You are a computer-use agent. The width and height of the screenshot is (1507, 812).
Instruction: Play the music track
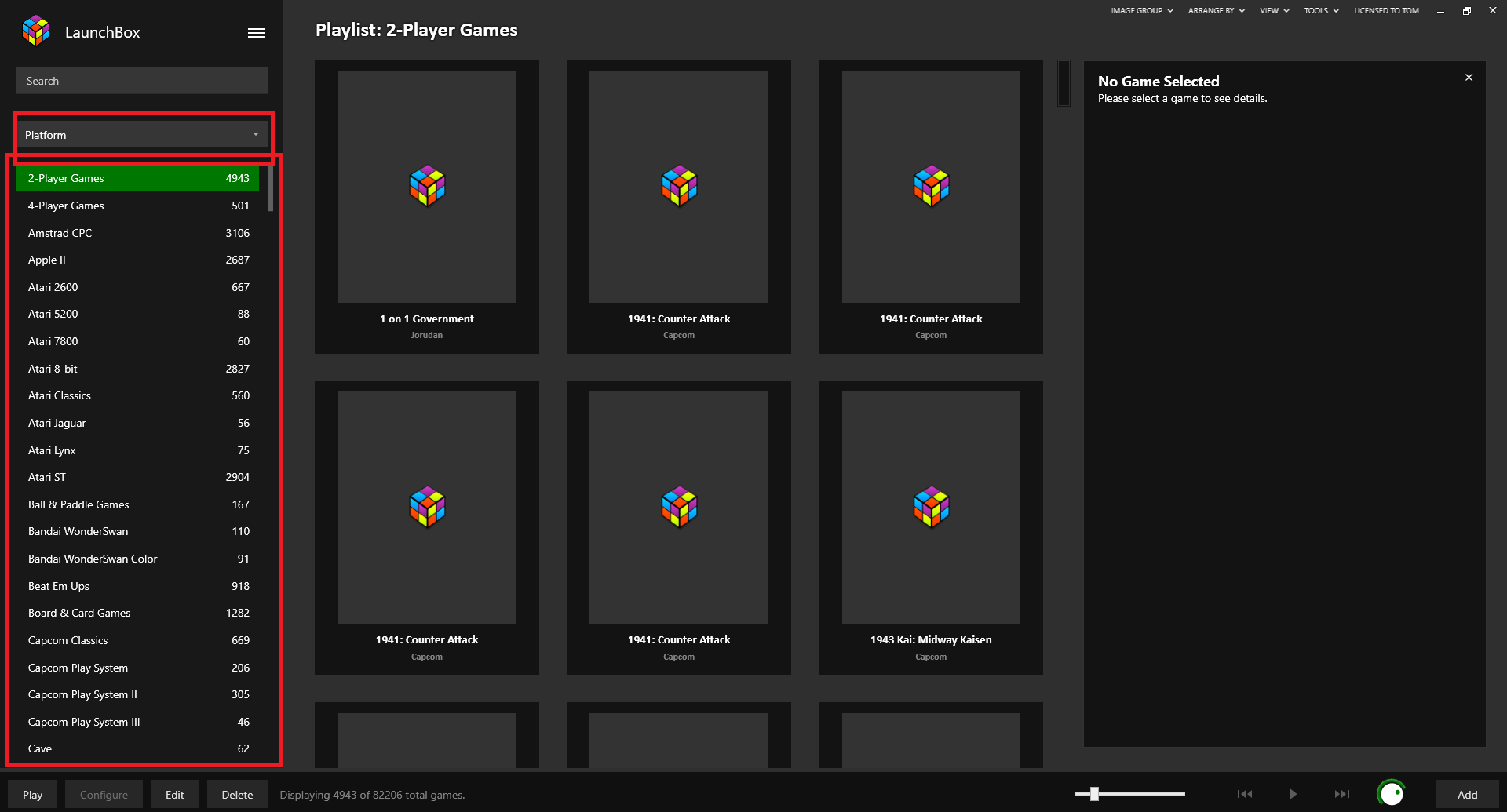[x=1293, y=794]
